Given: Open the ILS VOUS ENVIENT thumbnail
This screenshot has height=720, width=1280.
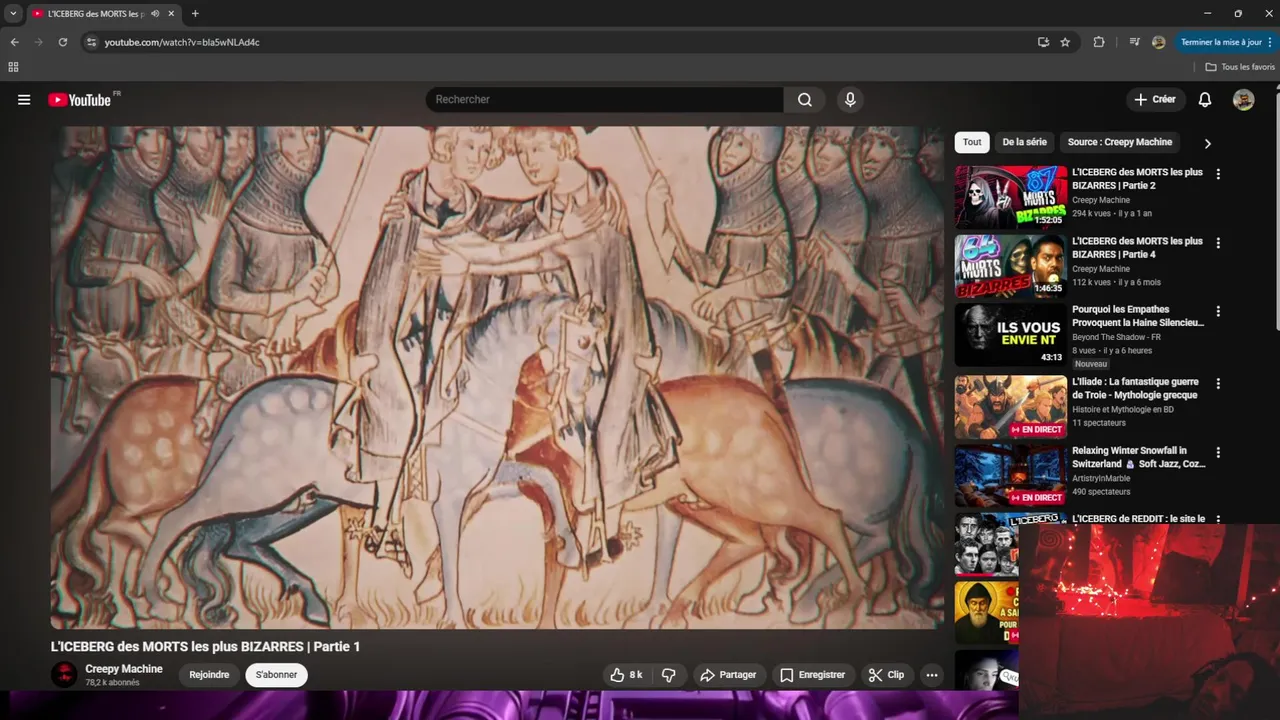Looking at the screenshot, I should tap(1010, 335).
